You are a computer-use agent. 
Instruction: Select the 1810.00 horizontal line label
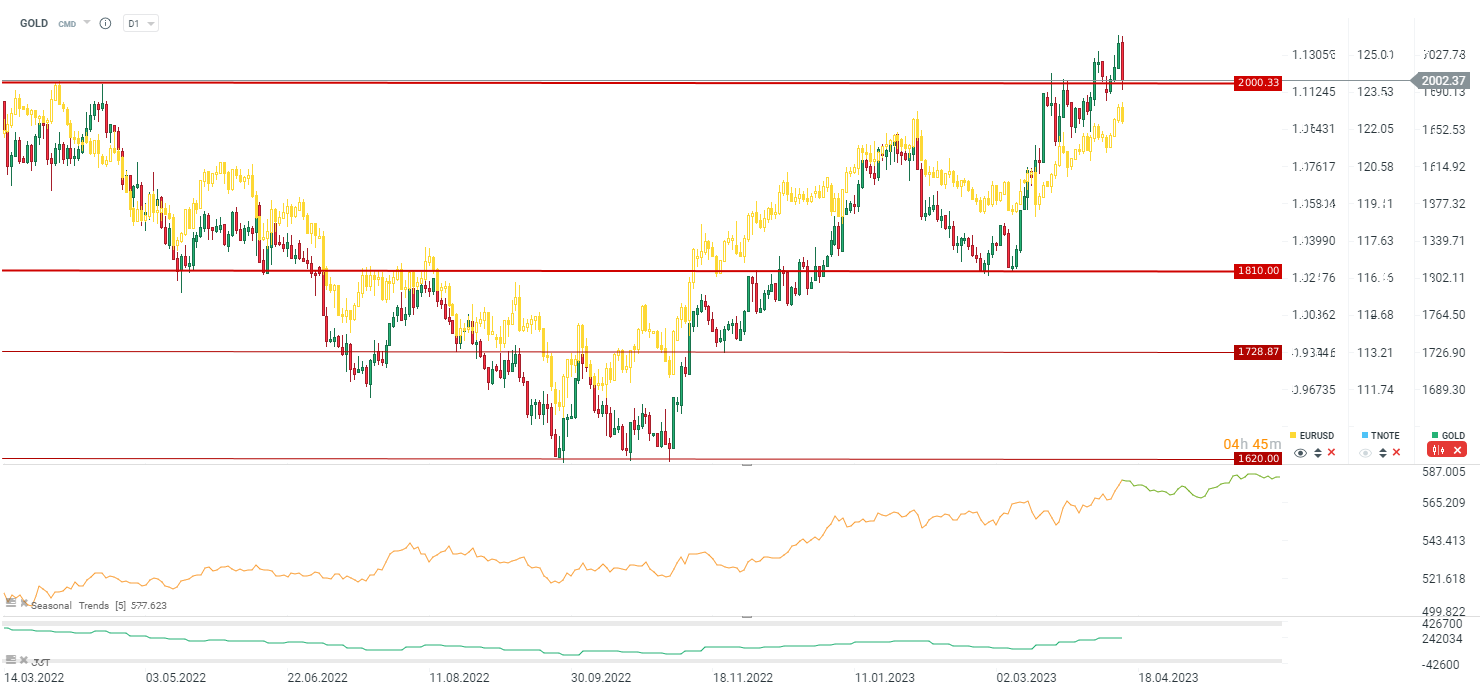click(x=1258, y=271)
